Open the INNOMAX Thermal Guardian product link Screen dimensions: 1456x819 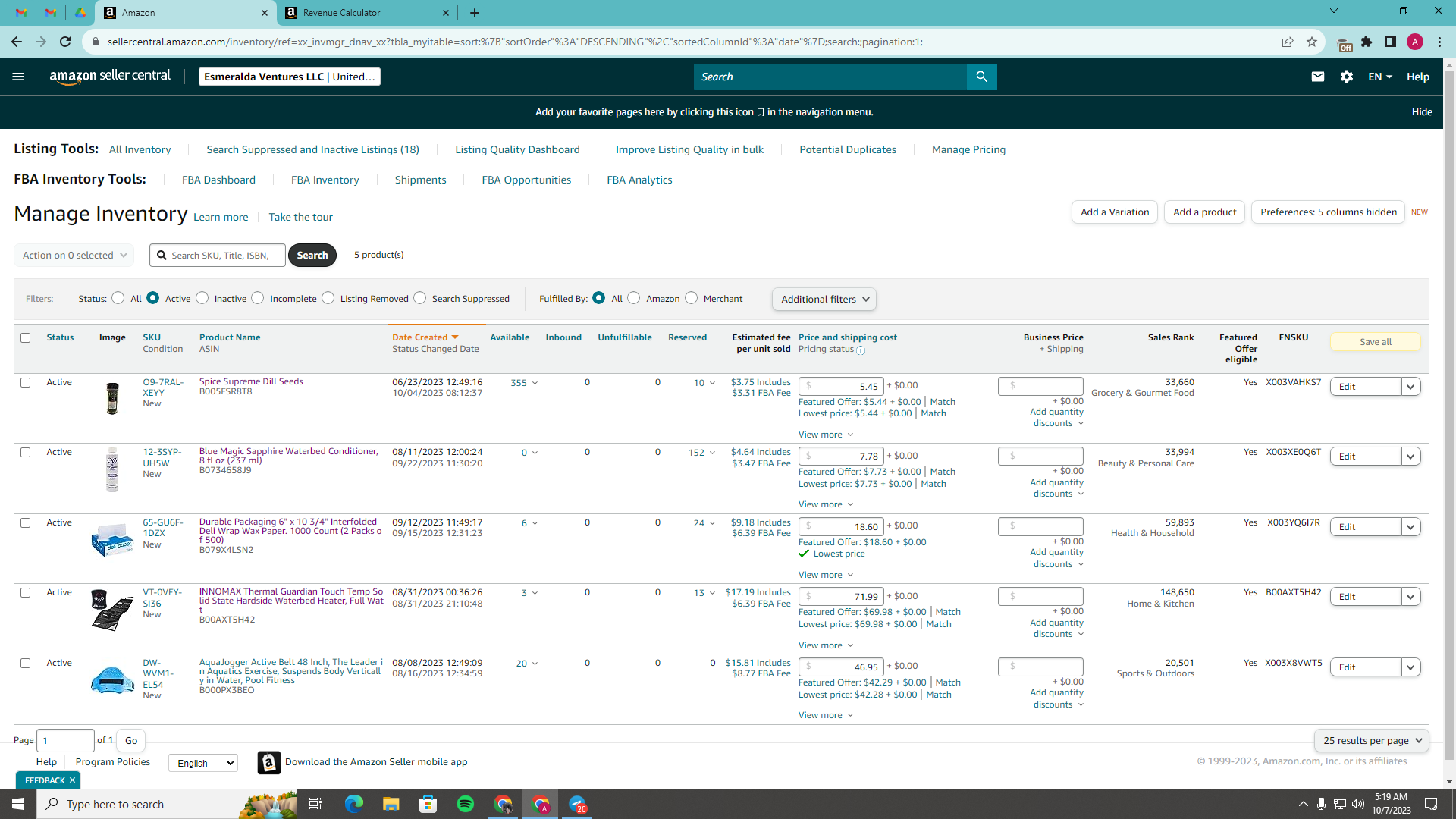pos(291,601)
